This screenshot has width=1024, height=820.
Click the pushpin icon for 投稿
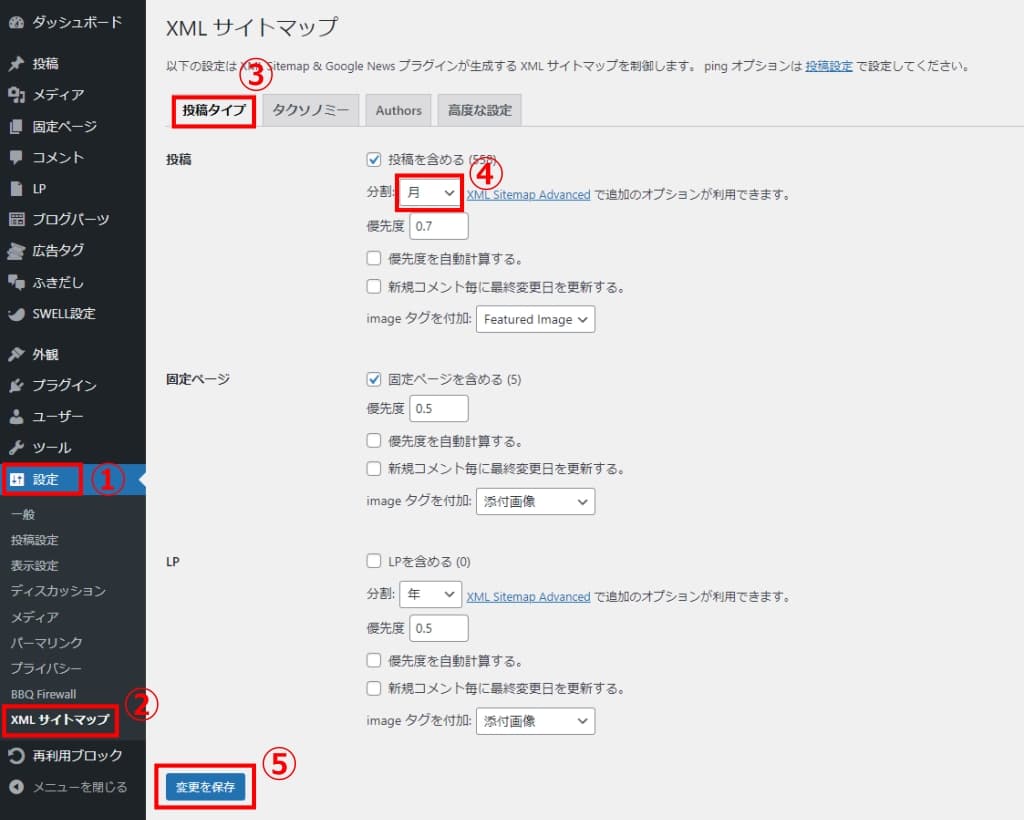click(16, 63)
